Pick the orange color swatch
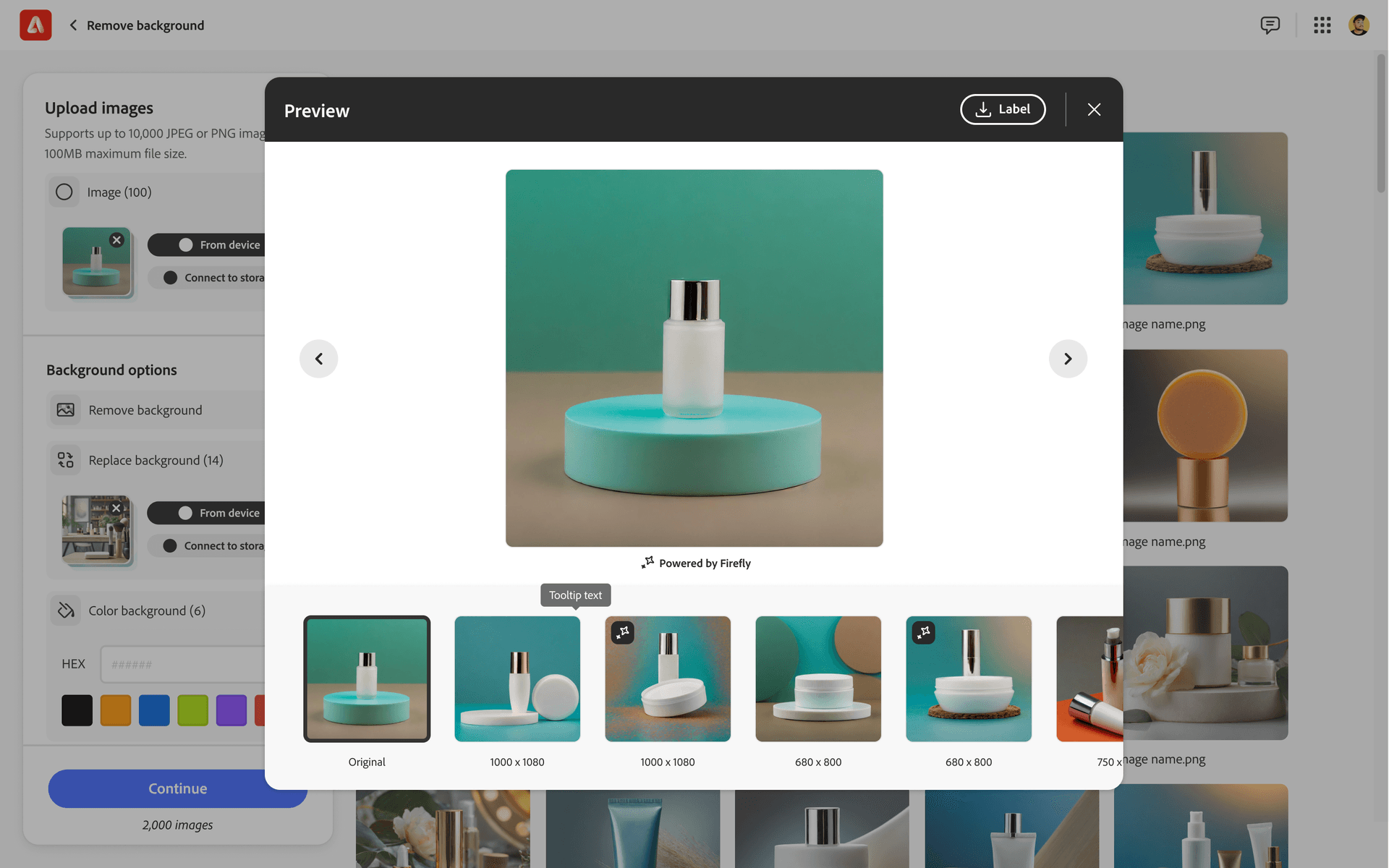The width and height of the screenshot is (1389, 868). (116, 710)
